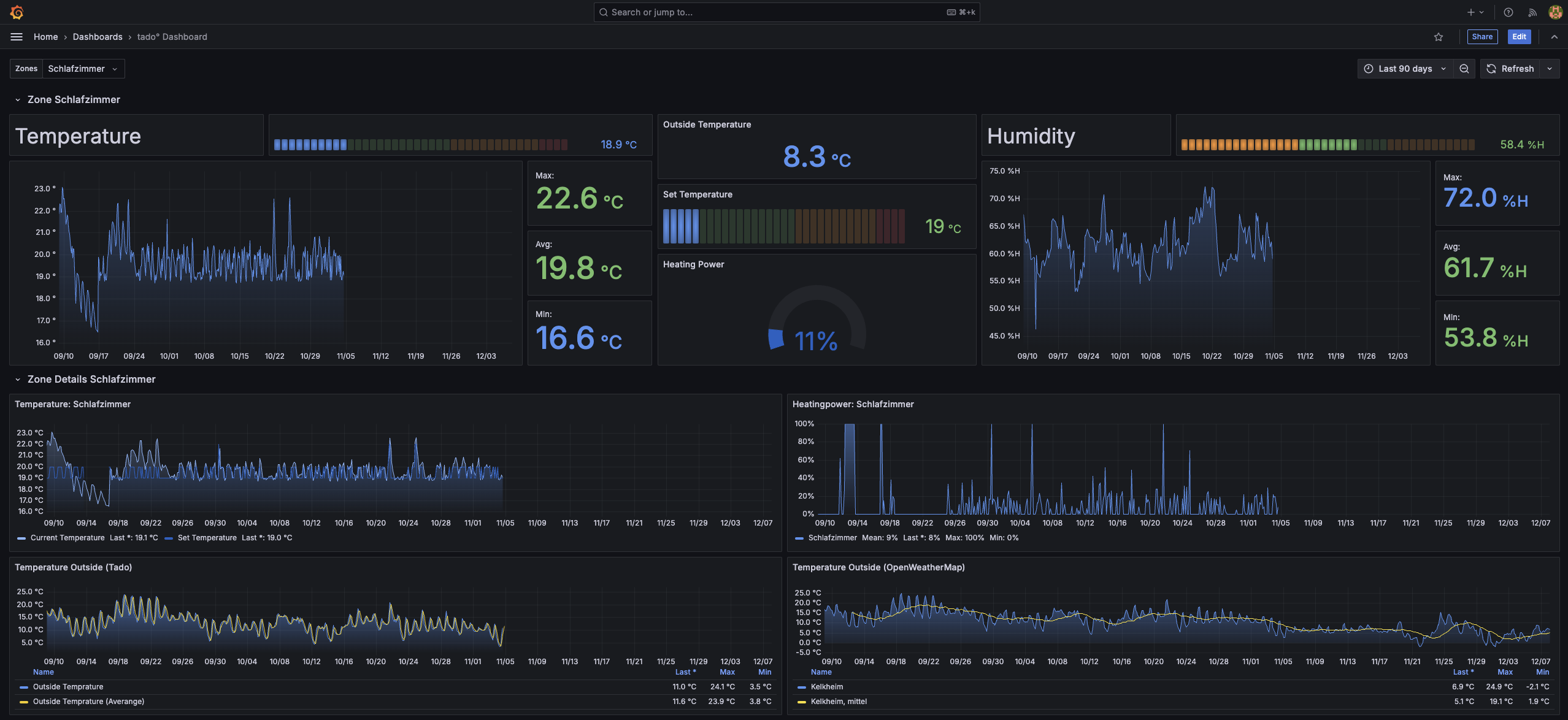Image resolution: width=1568 pixels, height=720 pixels.
Task: Click the Grafana logo icon
Action: pos(17,12)
